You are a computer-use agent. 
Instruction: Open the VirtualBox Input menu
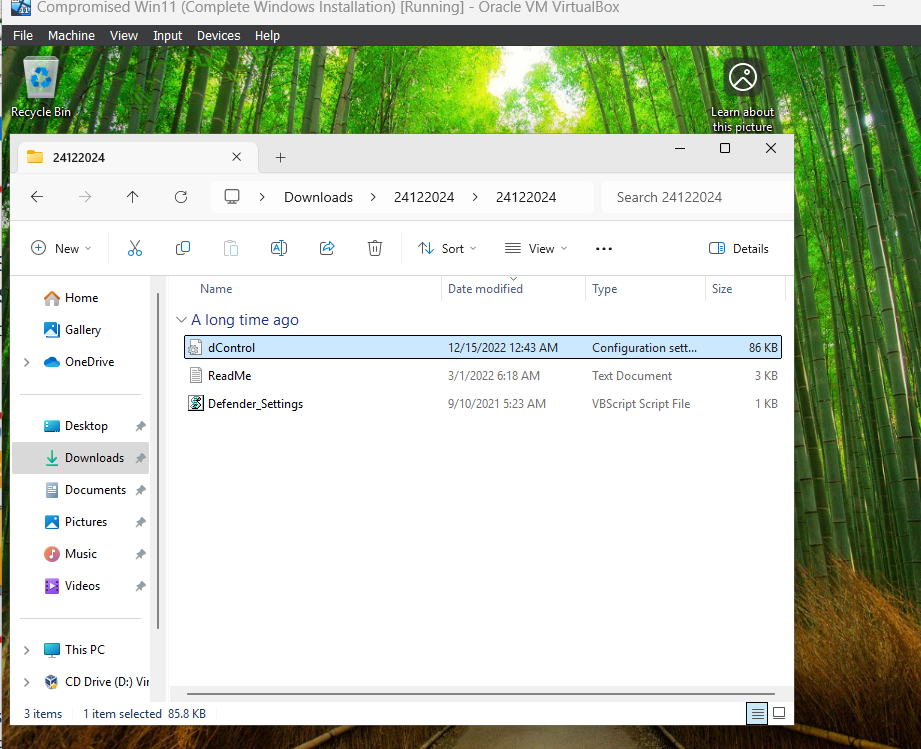pos(167,36)
